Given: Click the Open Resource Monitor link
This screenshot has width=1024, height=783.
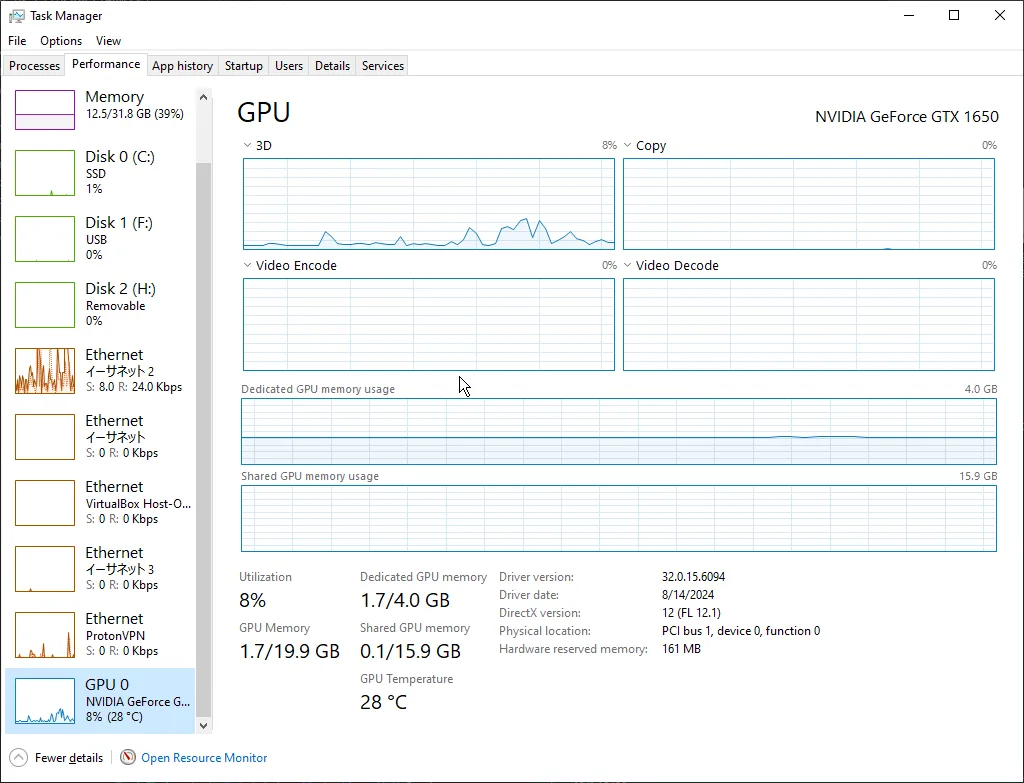Looking at the screenshot, I should [x=204, y=758].
